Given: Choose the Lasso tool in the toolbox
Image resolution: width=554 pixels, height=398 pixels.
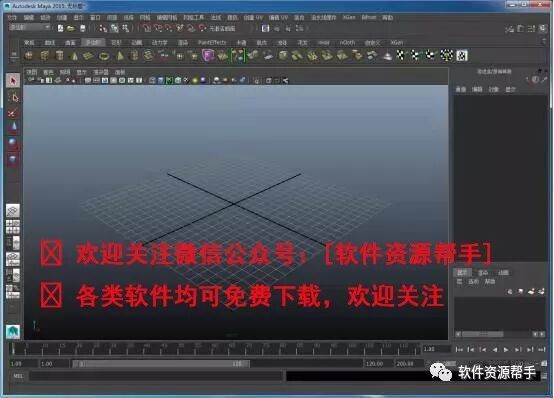Looking at the screenshot, I should tap(13, 97).
